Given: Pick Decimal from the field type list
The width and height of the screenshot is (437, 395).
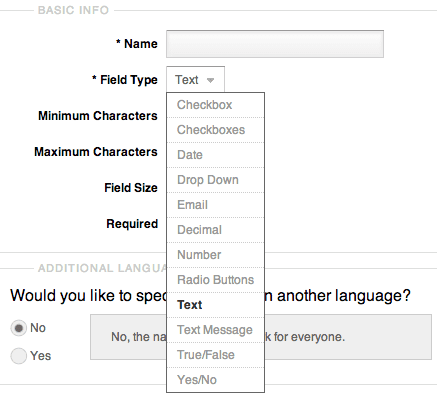Looking at the screenshot, I should (x=215, y=230).
